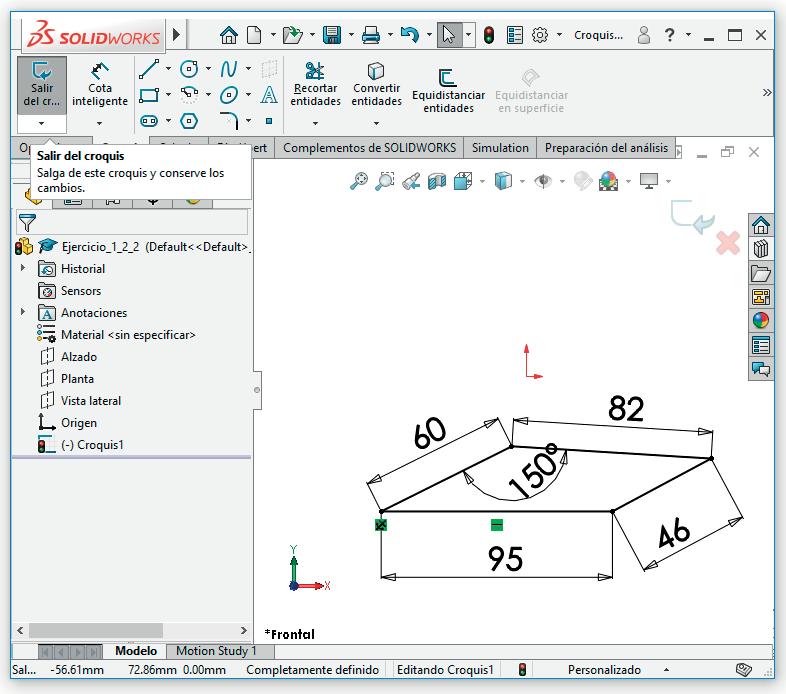Select the Ellipse sketch tool
Image resolution: width=786 pixels, height=694 pixels.
tap(229, 95)
